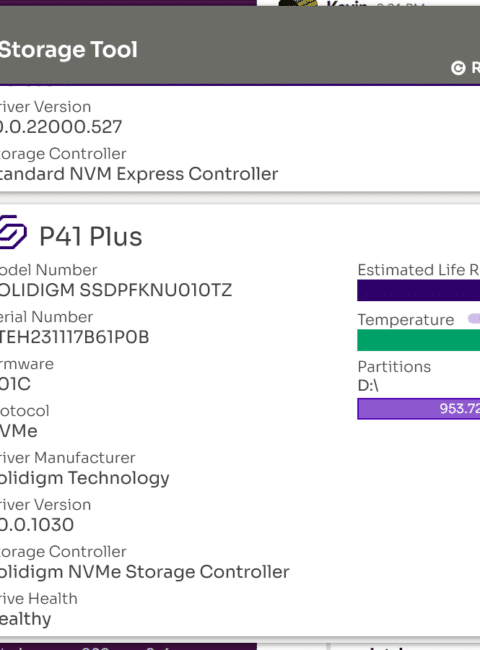The image size is (480, 650).
Task: Click Solidigm Technology driver manufacturer text
Action: (x=85, y=478)
